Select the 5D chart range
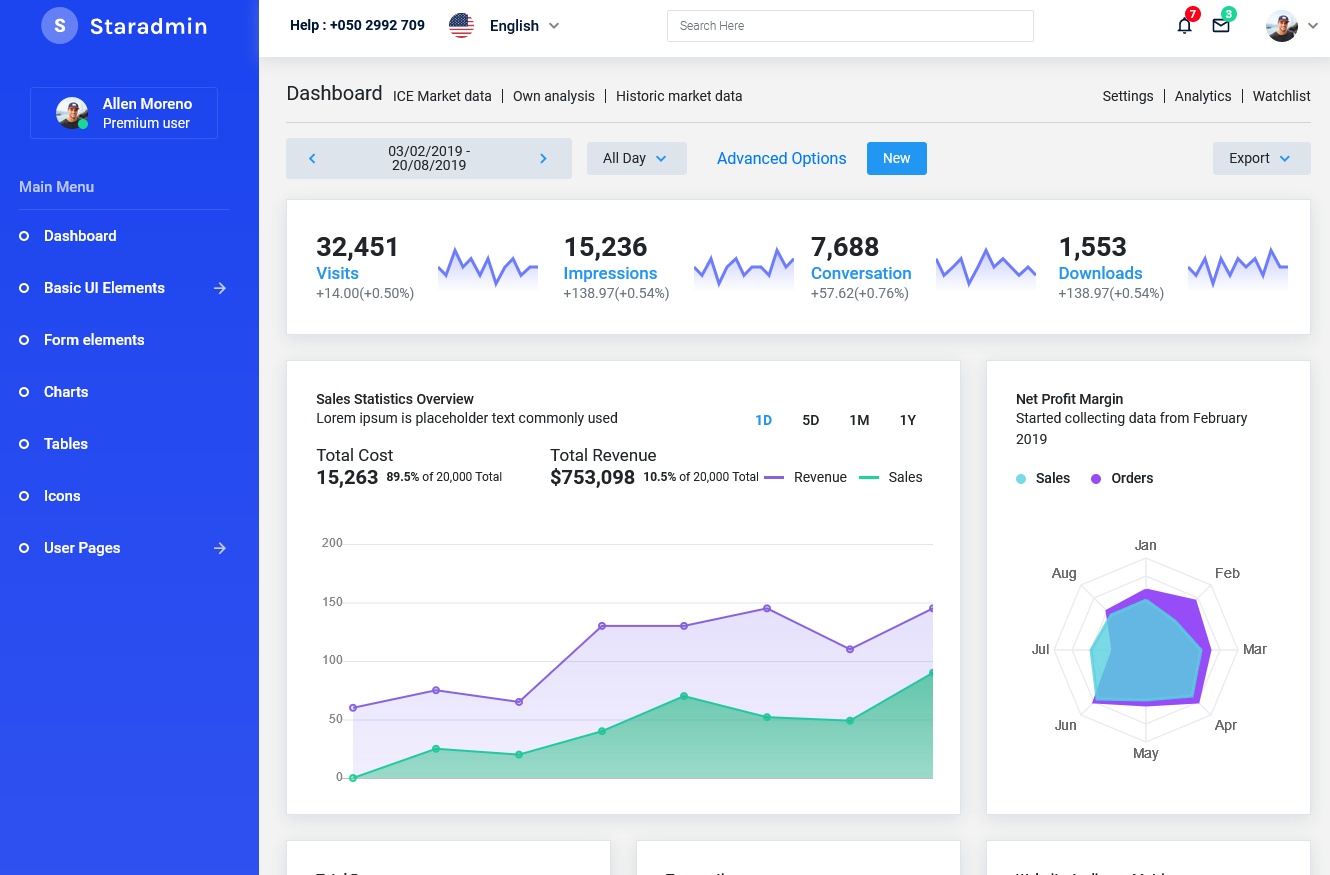Image resolution: width=1330 pixels, height=875 pixels. pos(811,420)
